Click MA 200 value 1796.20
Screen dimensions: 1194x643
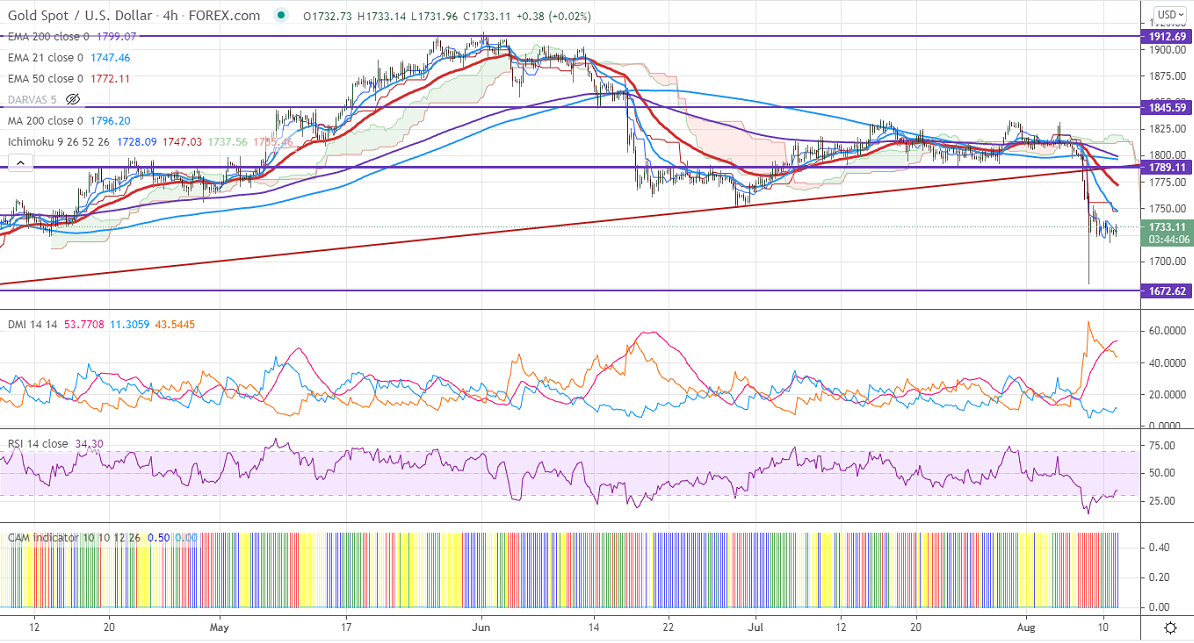[110, 121]
